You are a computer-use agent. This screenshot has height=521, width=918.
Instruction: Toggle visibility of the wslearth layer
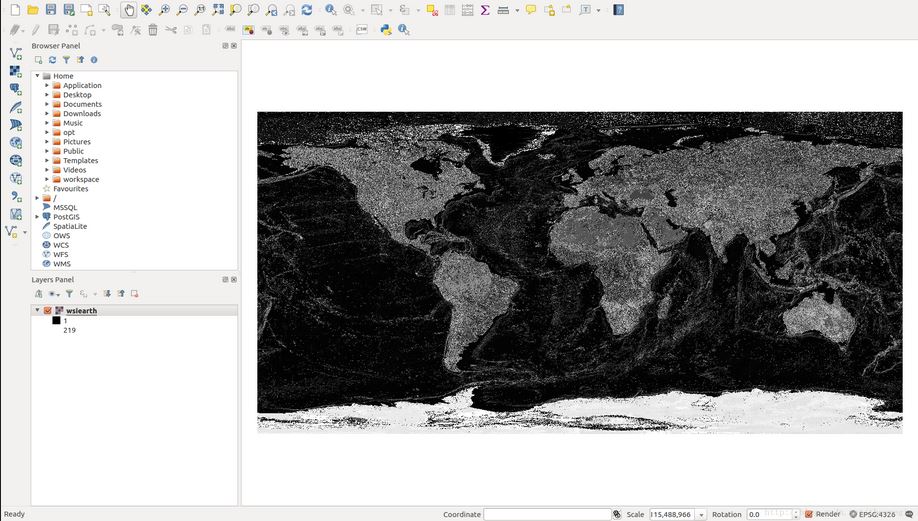(48, 311)
